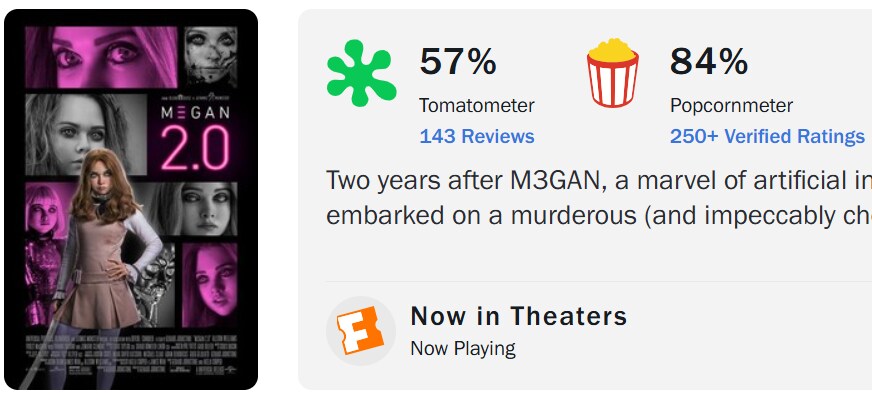The height and width of the screenshot is (400, 872).
Task: Click the credits block at poster bottom
Action: [x=131, y=354]
